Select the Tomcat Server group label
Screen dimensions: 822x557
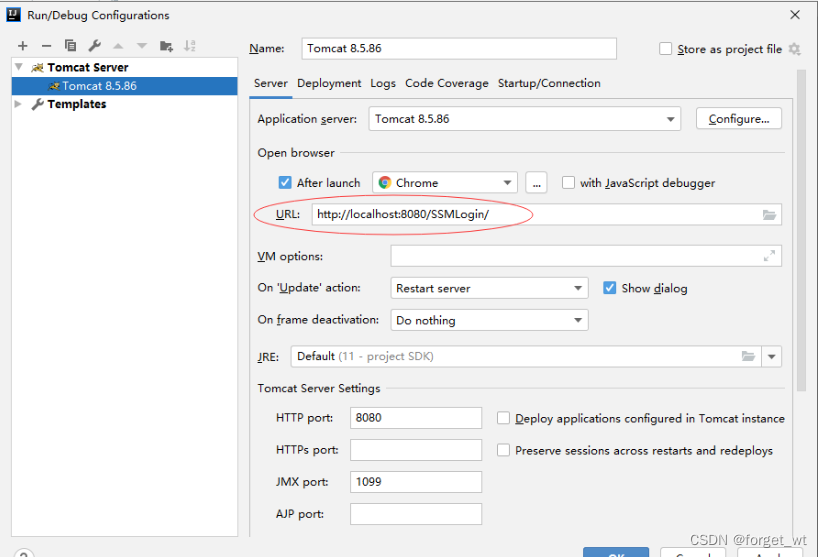[88, 68]
